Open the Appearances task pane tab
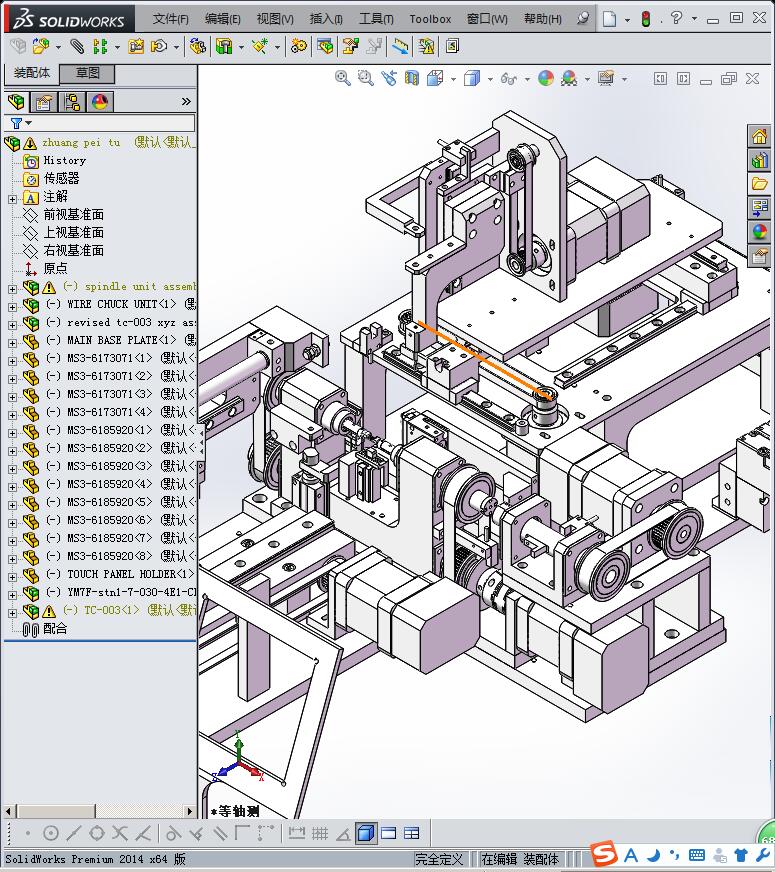Image resolution: width=775 pixels, height=872 pixels. (759, 232)
